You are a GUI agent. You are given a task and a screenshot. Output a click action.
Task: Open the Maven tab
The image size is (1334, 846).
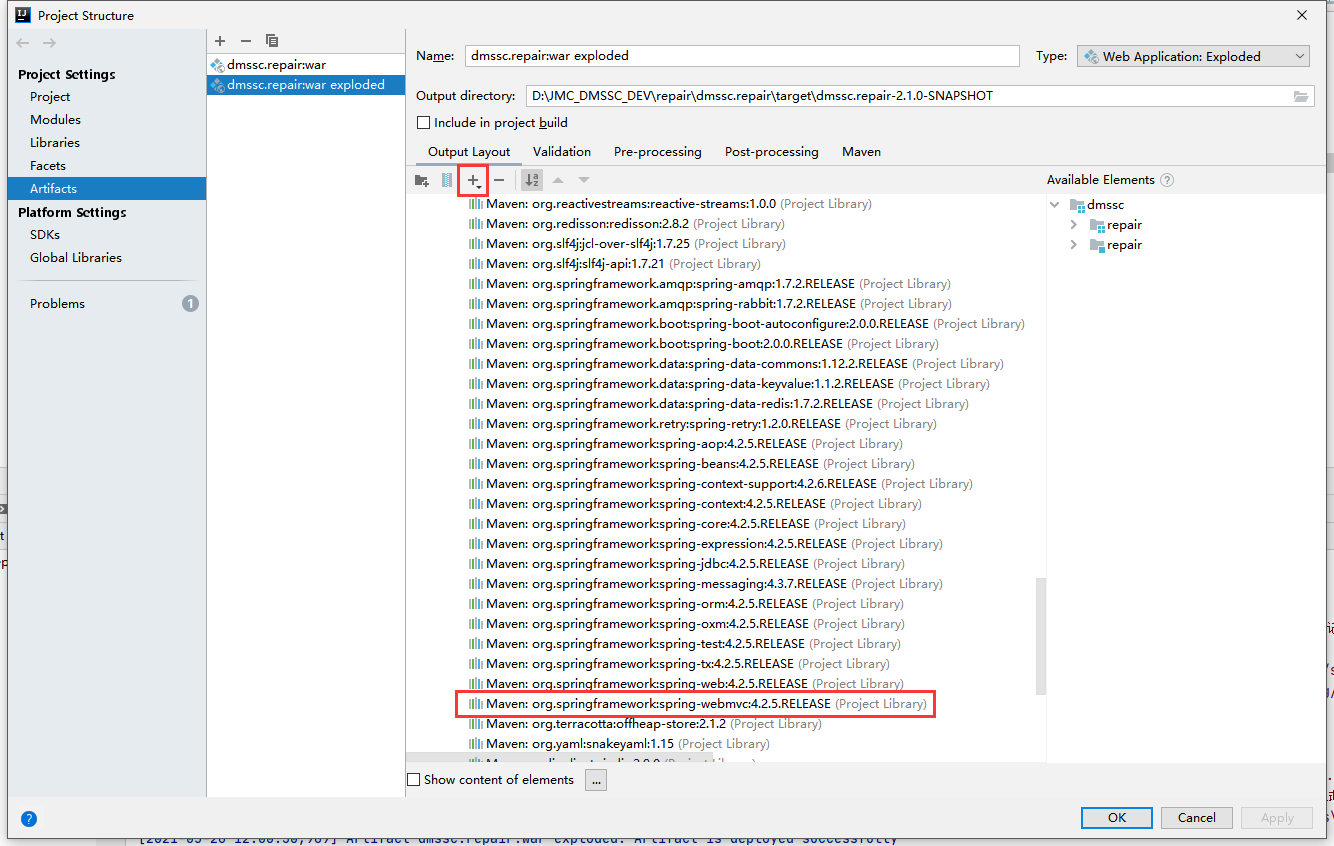point(861,152)
